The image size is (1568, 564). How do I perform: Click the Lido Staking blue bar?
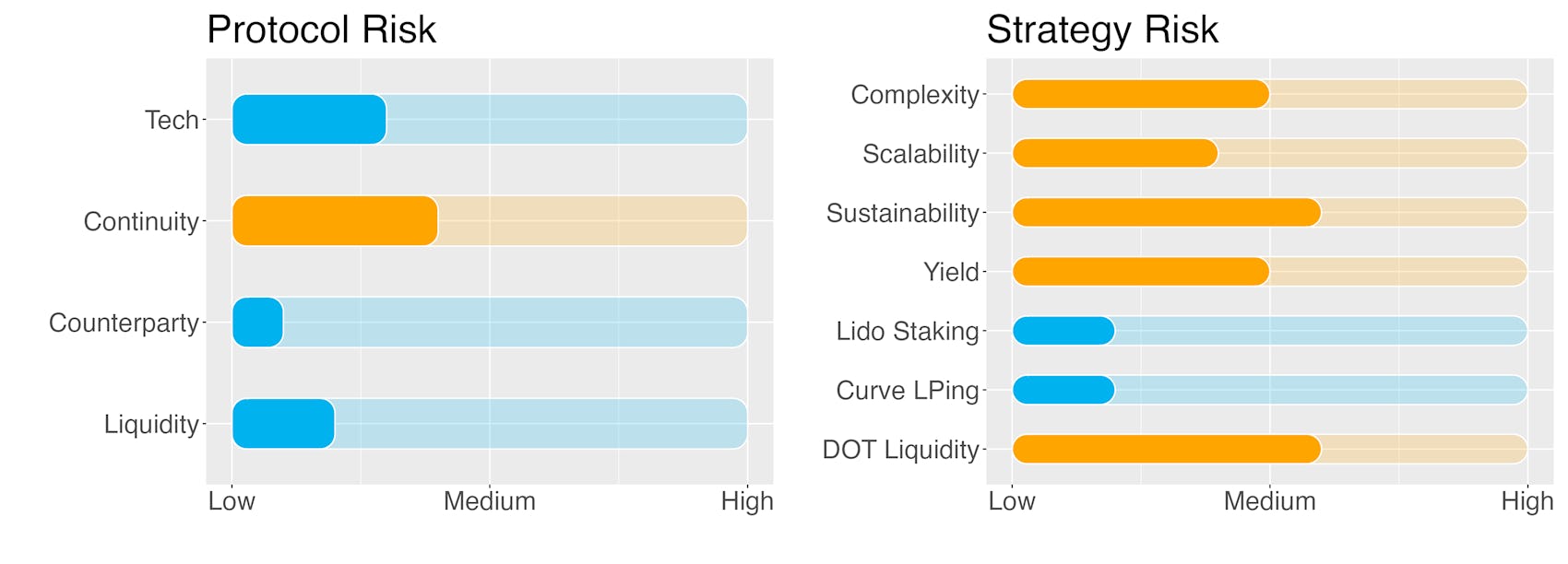[1063, 331]
